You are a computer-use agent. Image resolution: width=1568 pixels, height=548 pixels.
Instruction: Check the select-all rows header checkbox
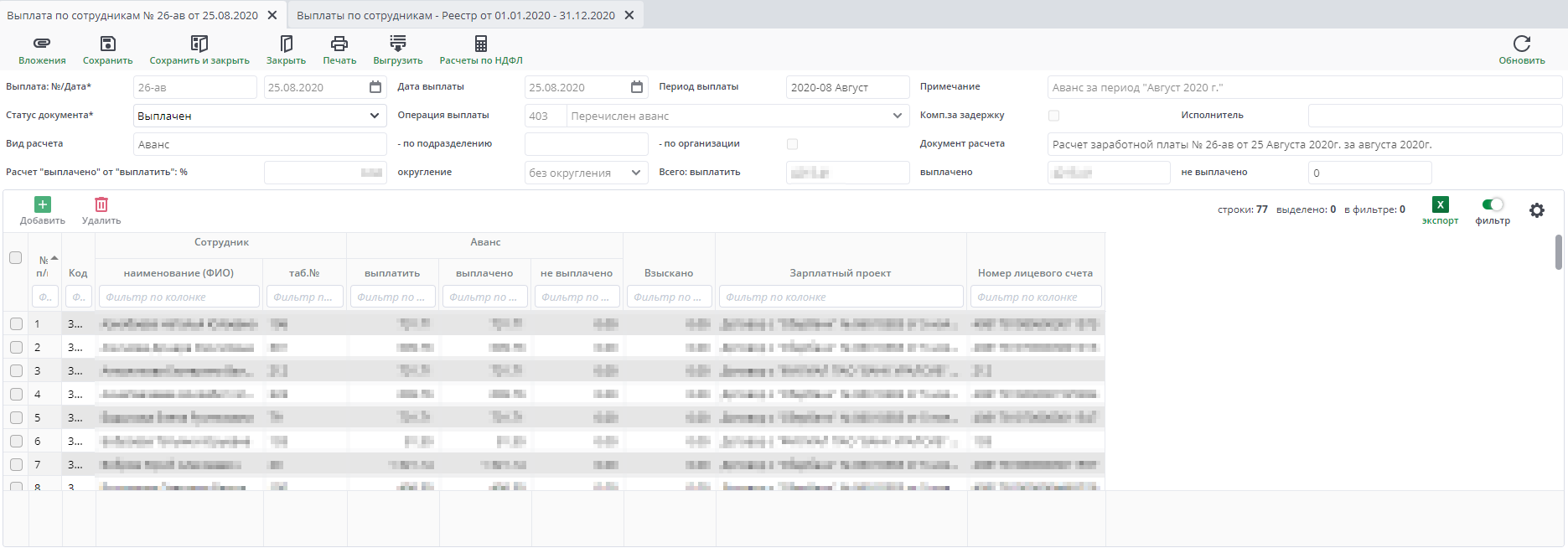coord(15,258)
